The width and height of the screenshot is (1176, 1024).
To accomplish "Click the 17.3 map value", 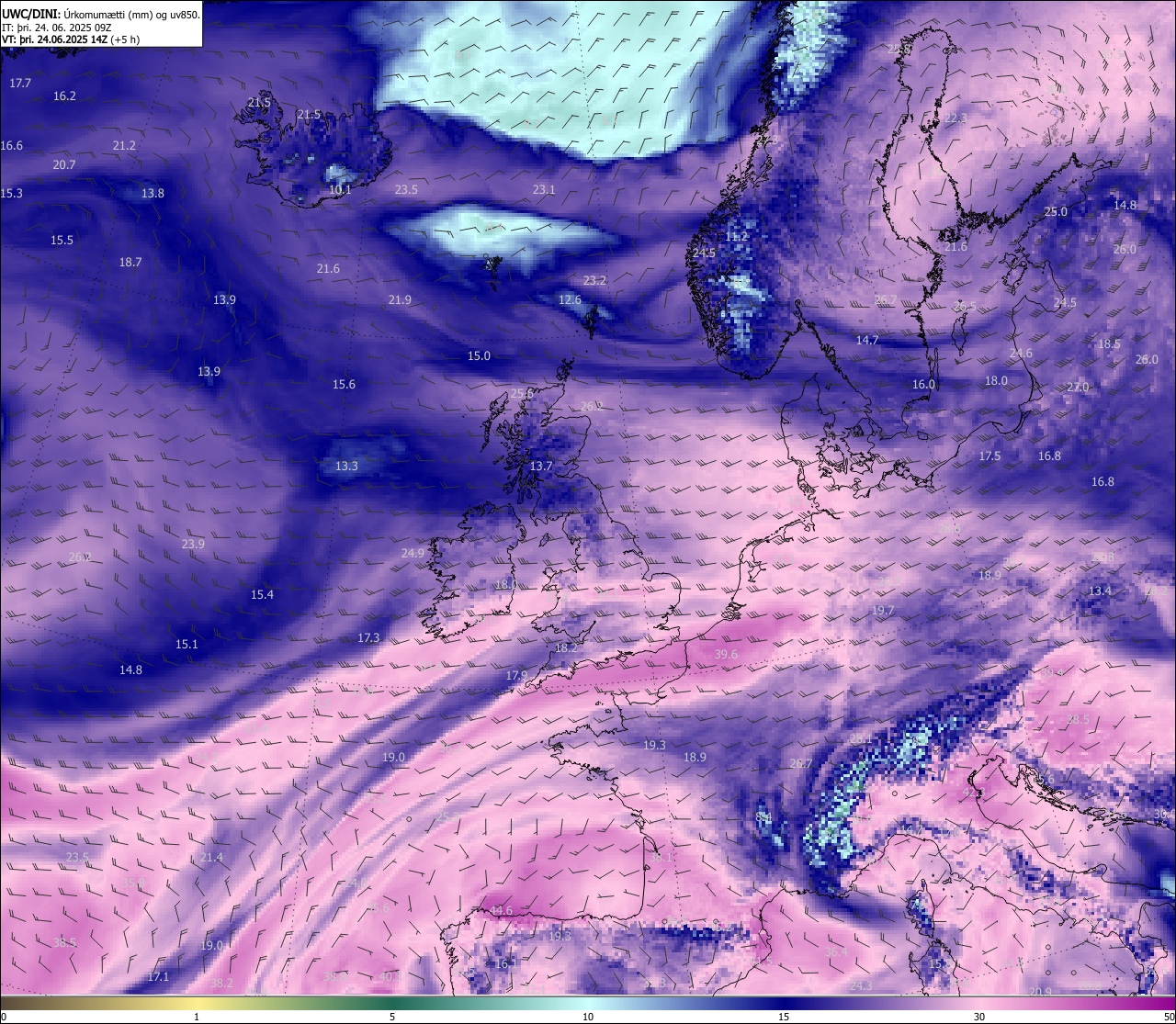I will (368, 638).
